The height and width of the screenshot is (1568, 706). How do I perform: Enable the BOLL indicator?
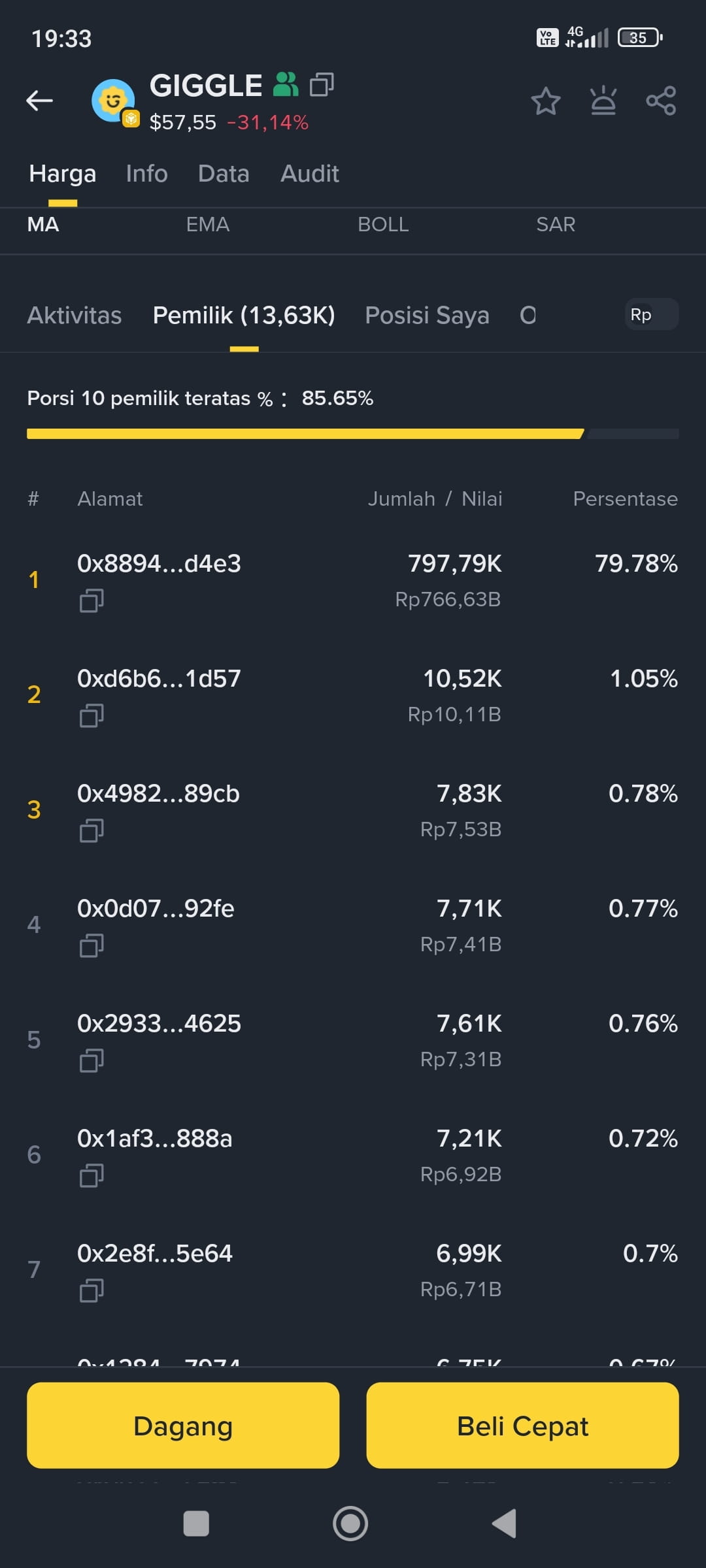[x=383, y=225]
